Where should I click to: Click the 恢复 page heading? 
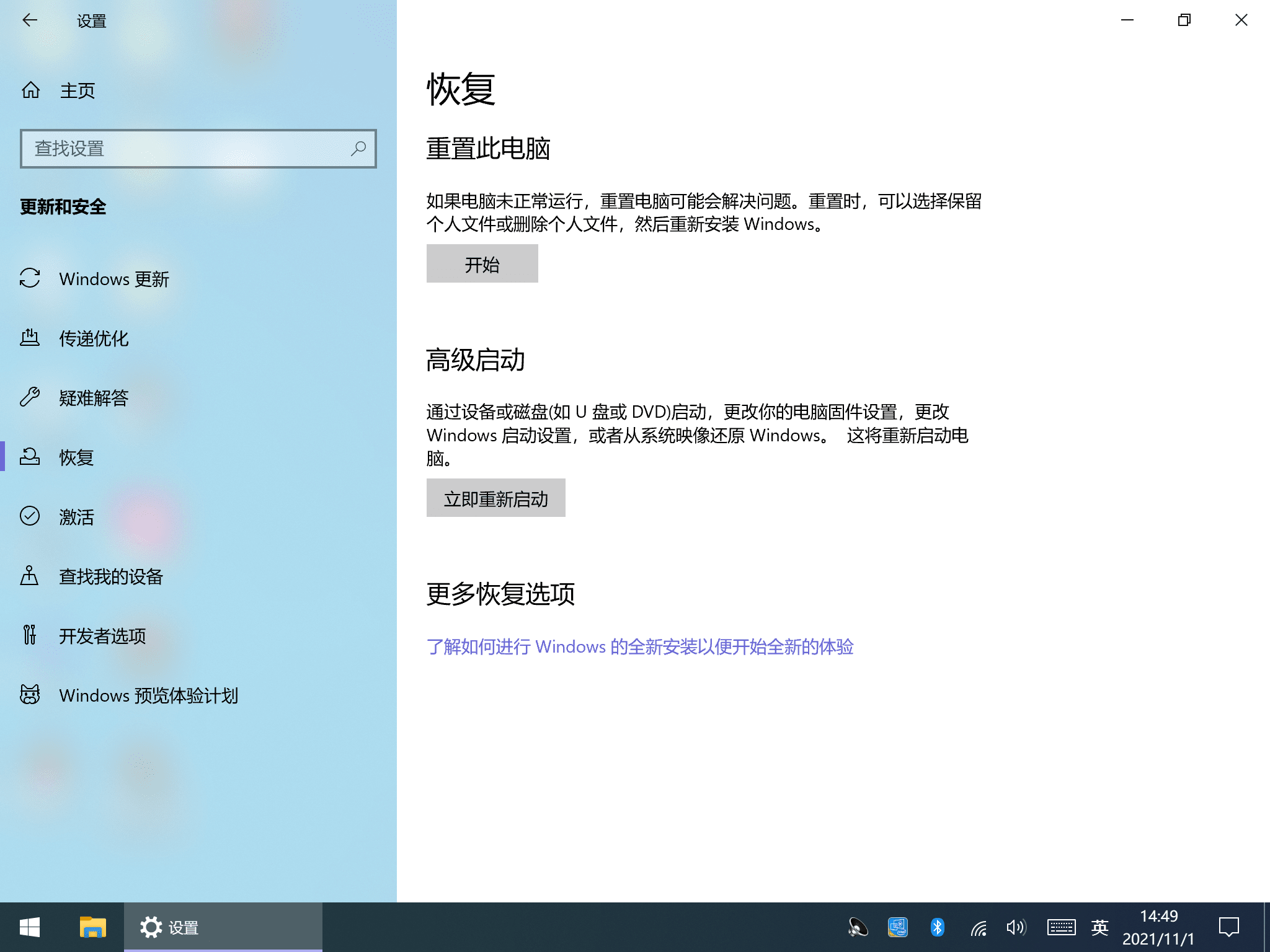coord(461,89)
